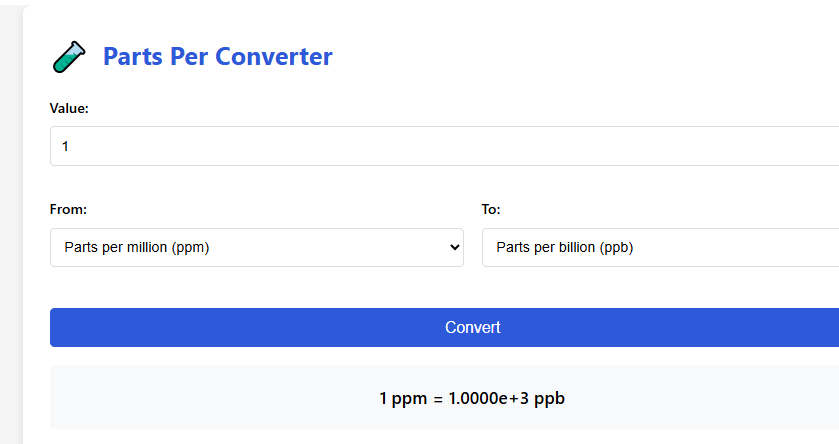Click the test tube logo icon
839x444 pixels.
pos(69,57)
